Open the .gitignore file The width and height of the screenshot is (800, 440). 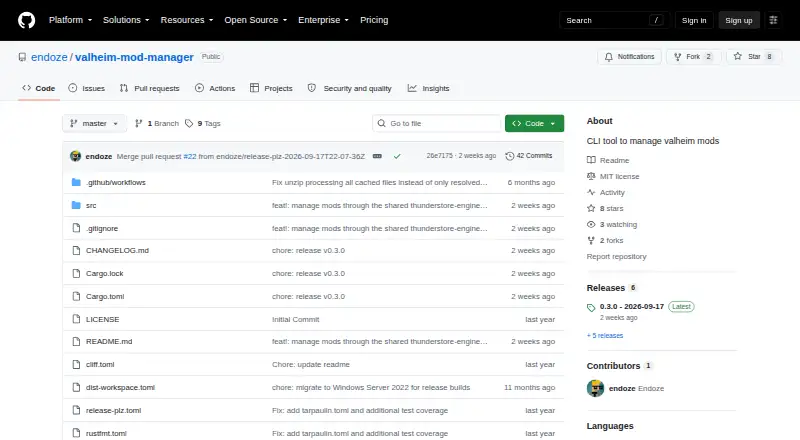coord(102,228)
